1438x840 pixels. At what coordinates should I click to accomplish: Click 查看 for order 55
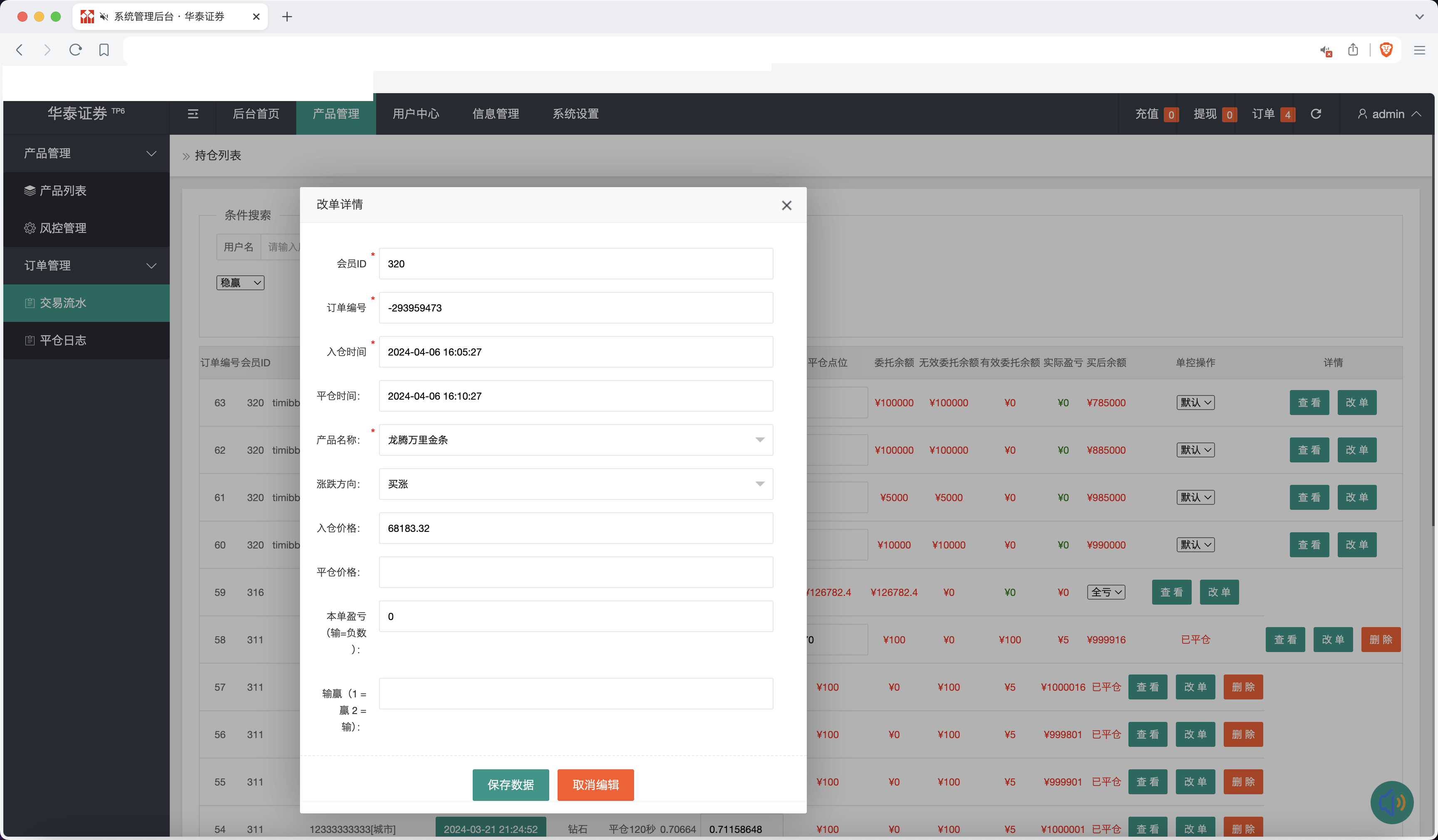pos(1148,782)
